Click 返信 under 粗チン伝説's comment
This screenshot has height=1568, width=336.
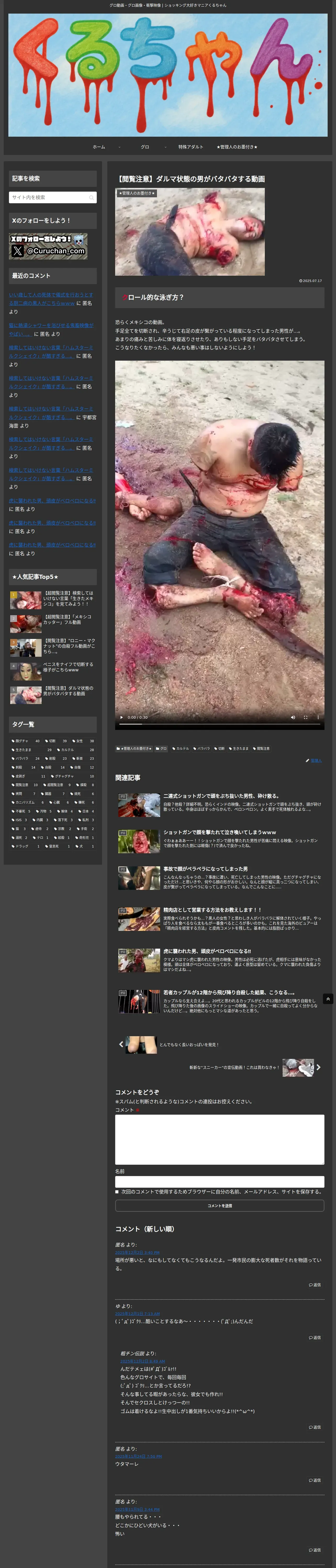pos(315,1427)
